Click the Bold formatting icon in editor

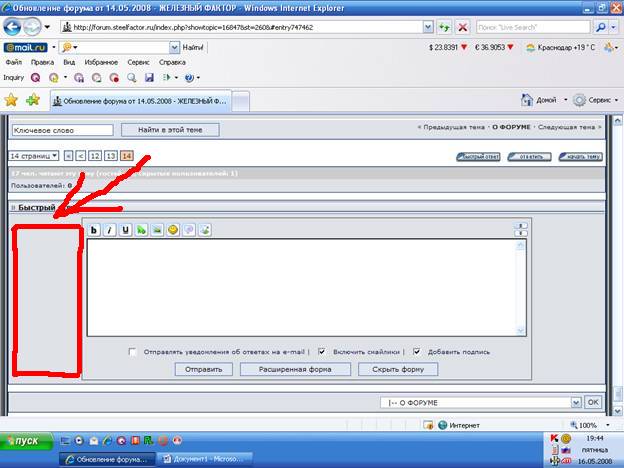(x=95, y=229)
